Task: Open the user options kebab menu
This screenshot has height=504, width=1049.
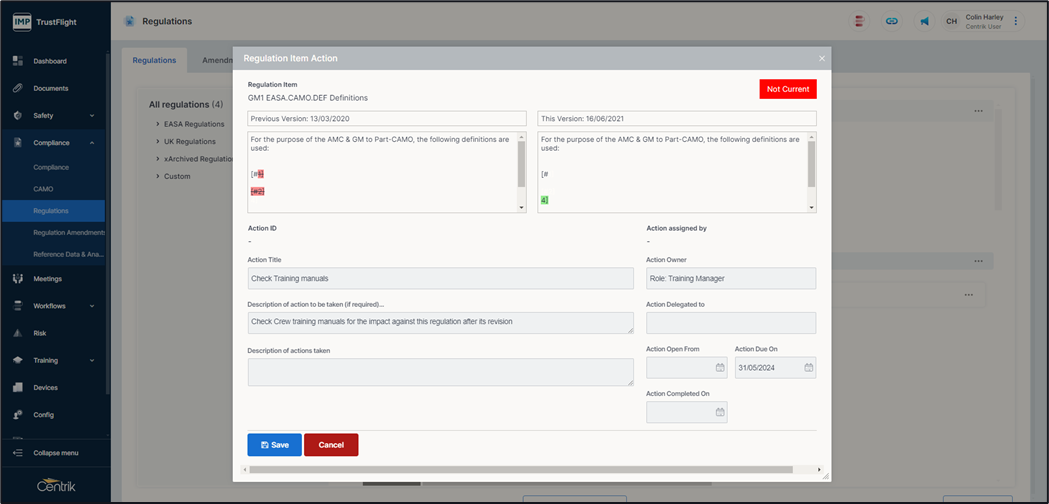Action: [1016, 21]
